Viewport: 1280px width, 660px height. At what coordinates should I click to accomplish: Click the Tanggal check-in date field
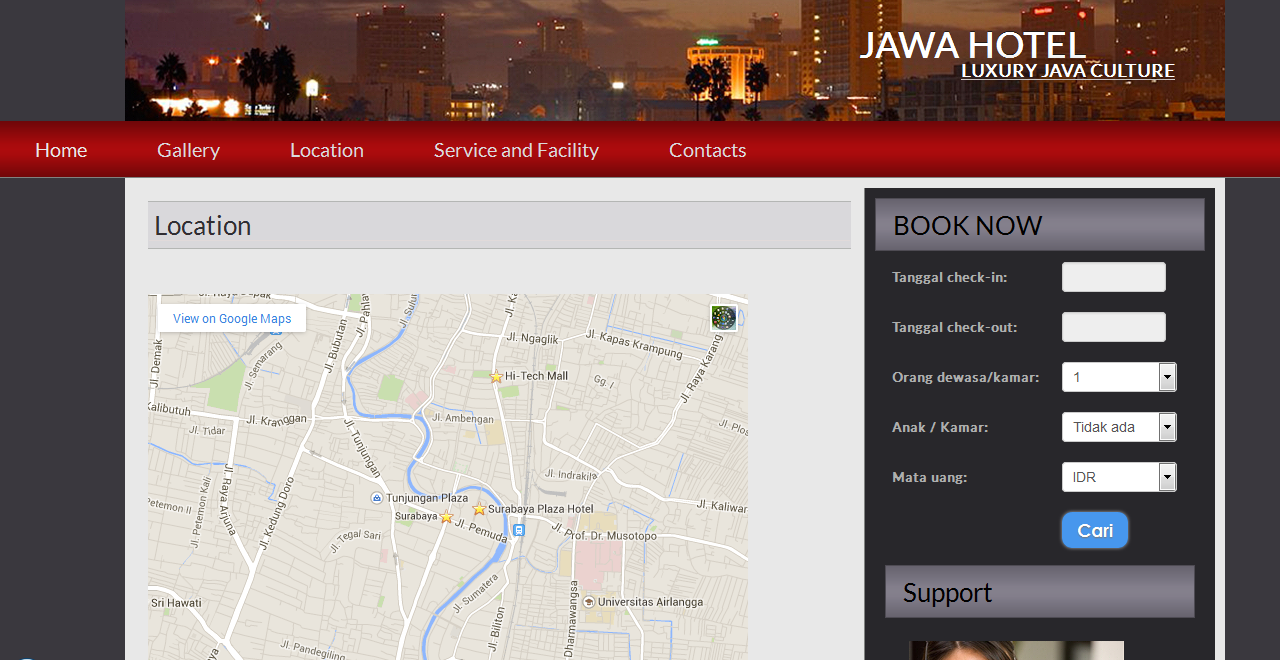pyautogui.click(x=1113, y=277)
